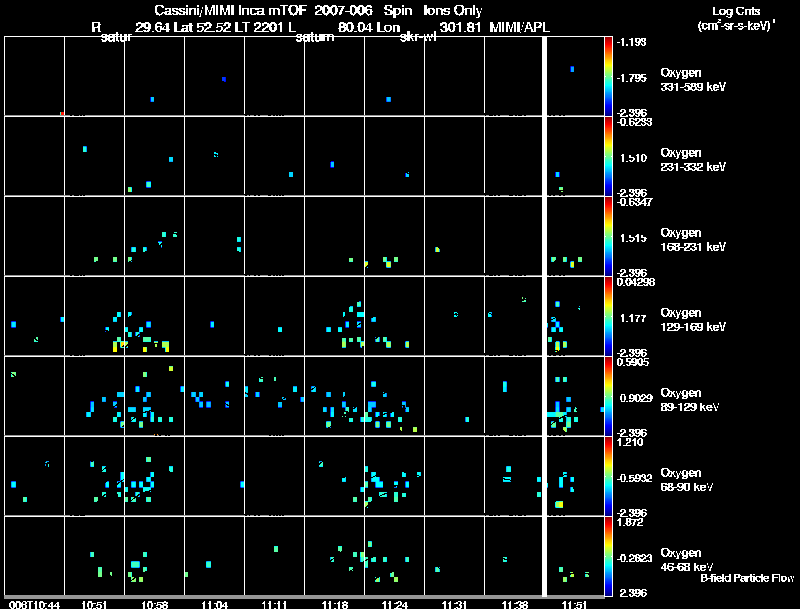Click the '11:18' time axis label
This screenshot has height=609, width=800.
[335, 605]
